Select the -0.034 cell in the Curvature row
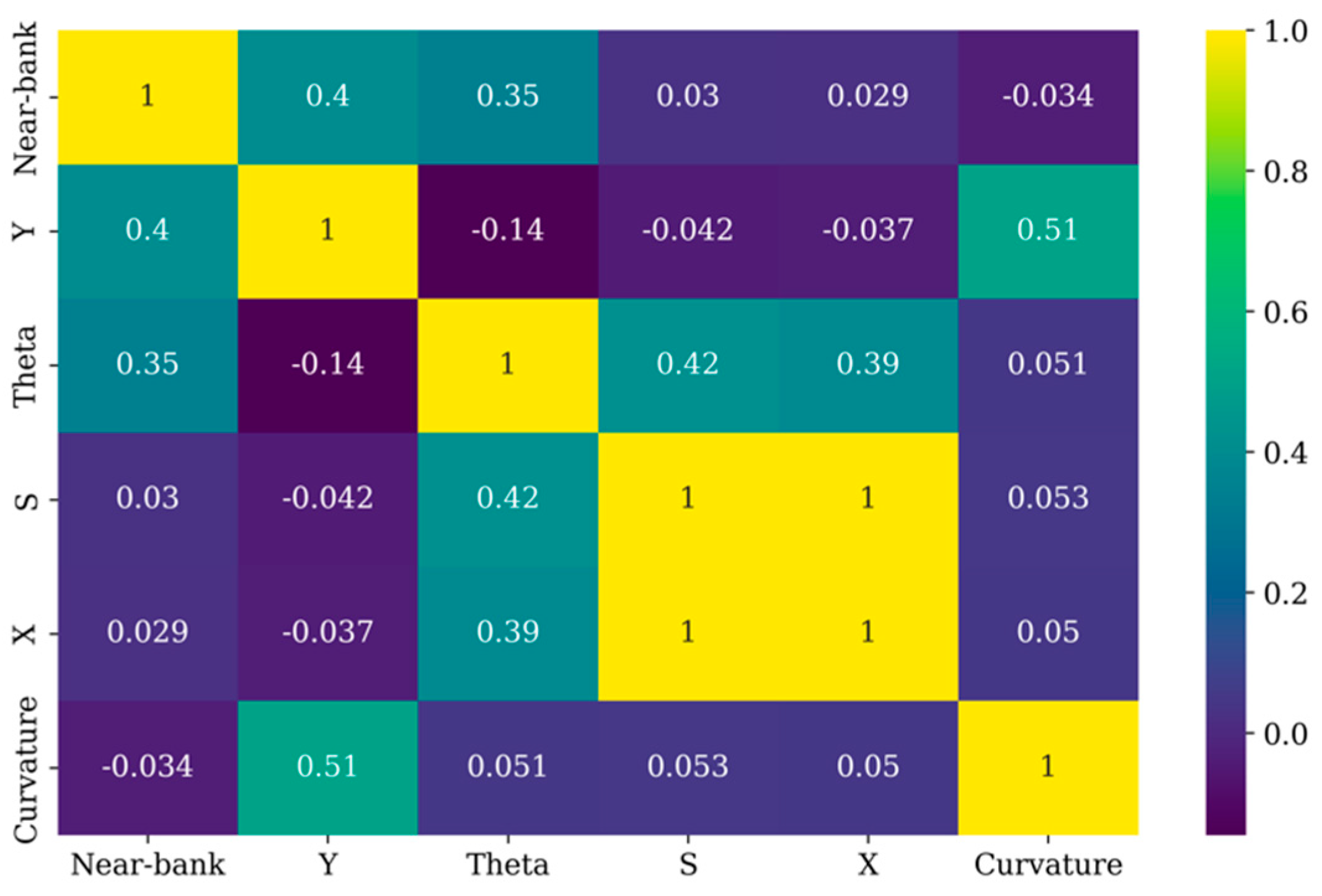Viewport: 1322px width, 896px height. pyautogui.click(x=148, y=768)
